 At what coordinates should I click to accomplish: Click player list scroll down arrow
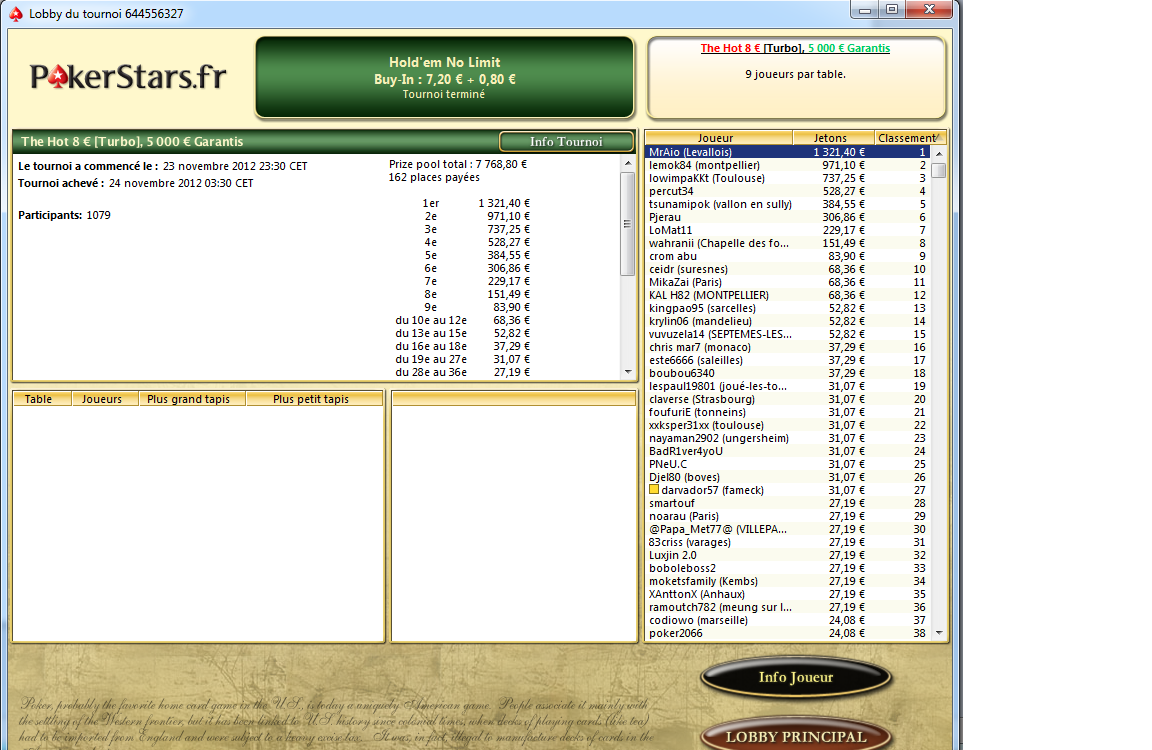pos(938,632)
